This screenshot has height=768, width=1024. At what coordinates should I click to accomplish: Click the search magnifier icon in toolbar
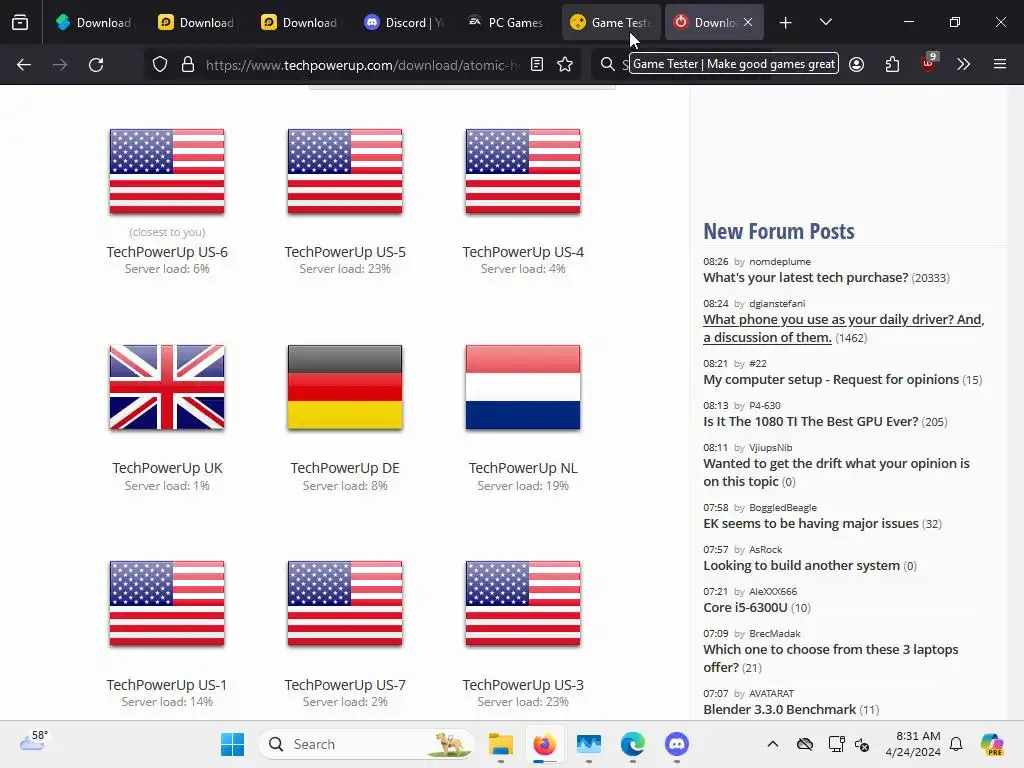point(607,64)
